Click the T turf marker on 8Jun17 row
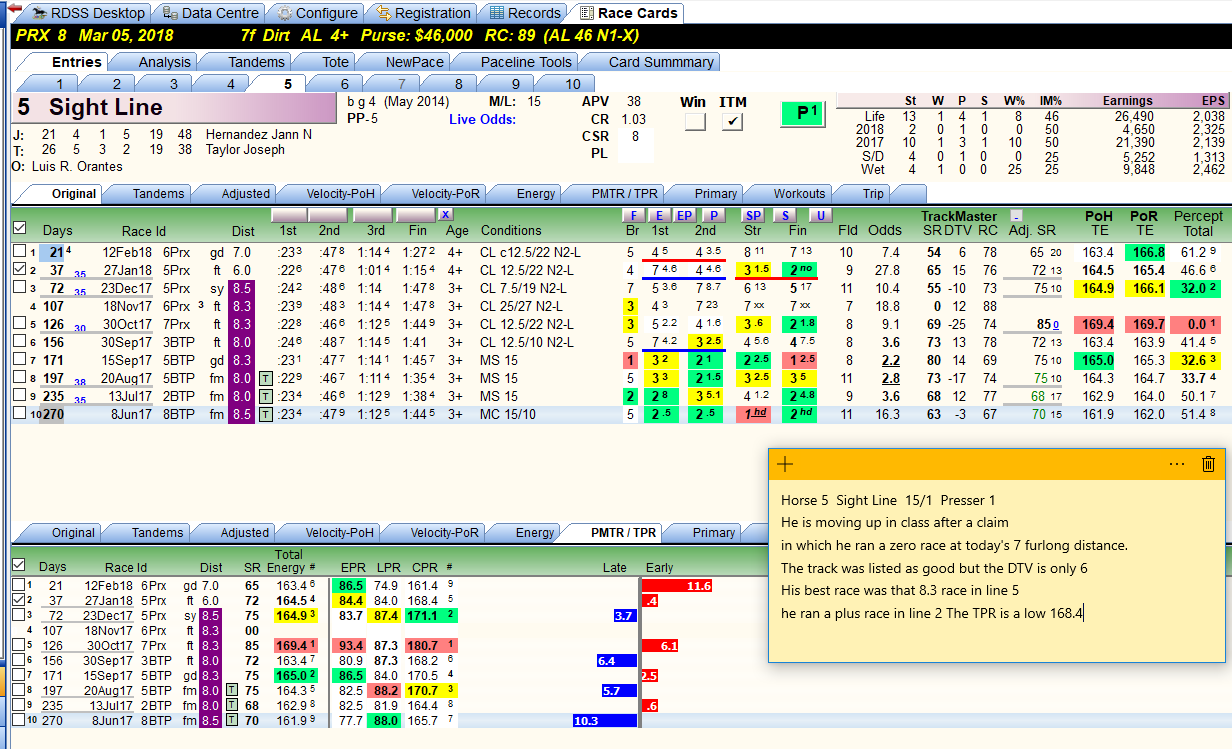 coord(265,414)
